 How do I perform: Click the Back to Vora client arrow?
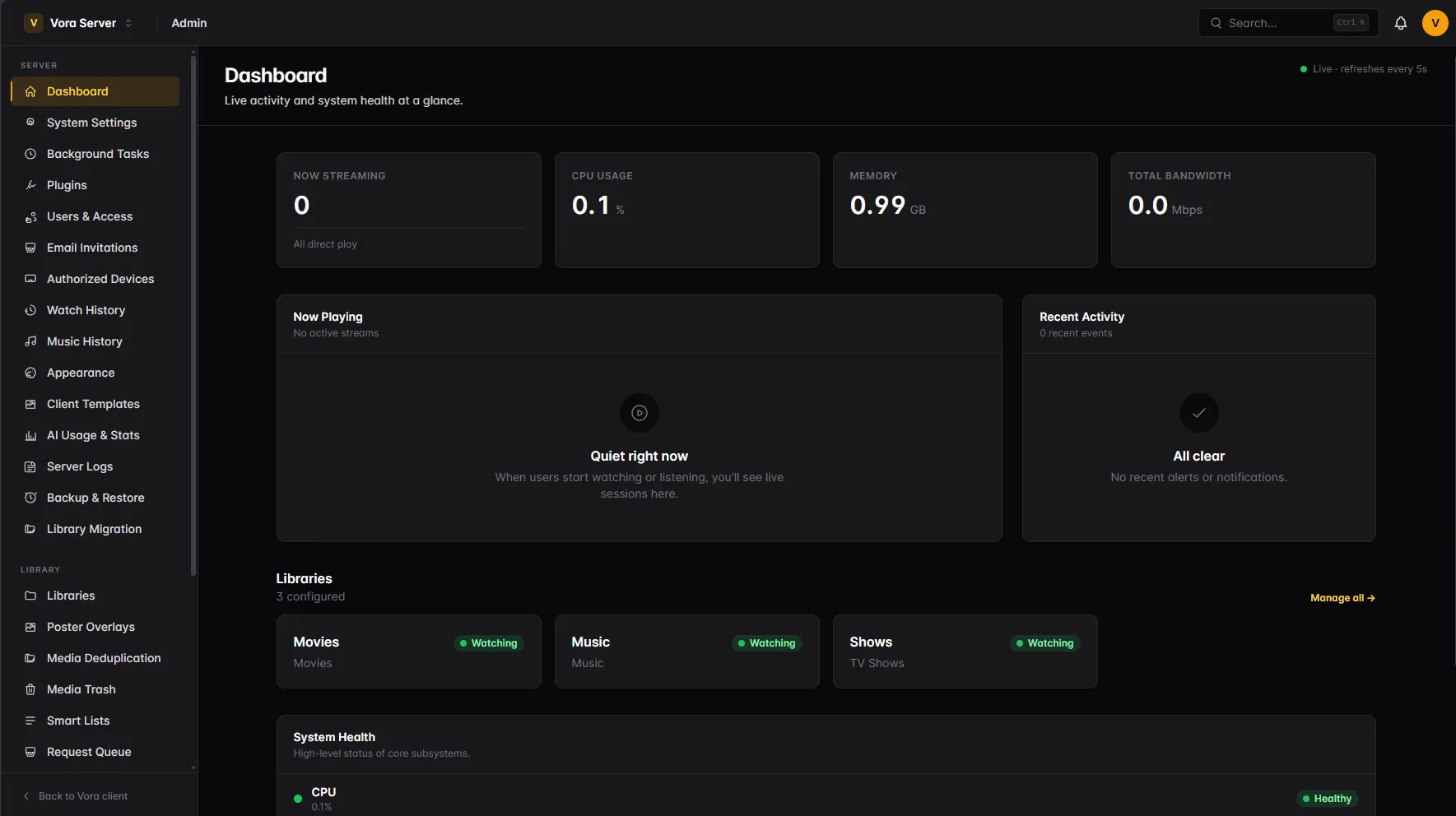coord(26,796)
